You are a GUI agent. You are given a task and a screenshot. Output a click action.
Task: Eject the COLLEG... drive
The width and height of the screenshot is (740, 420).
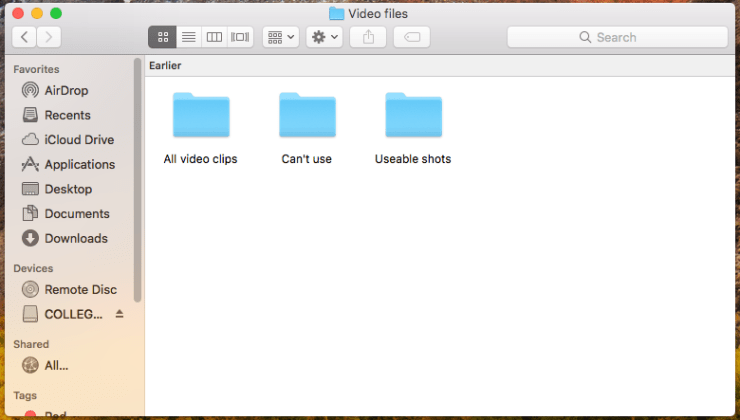click(x=120, y=314)
